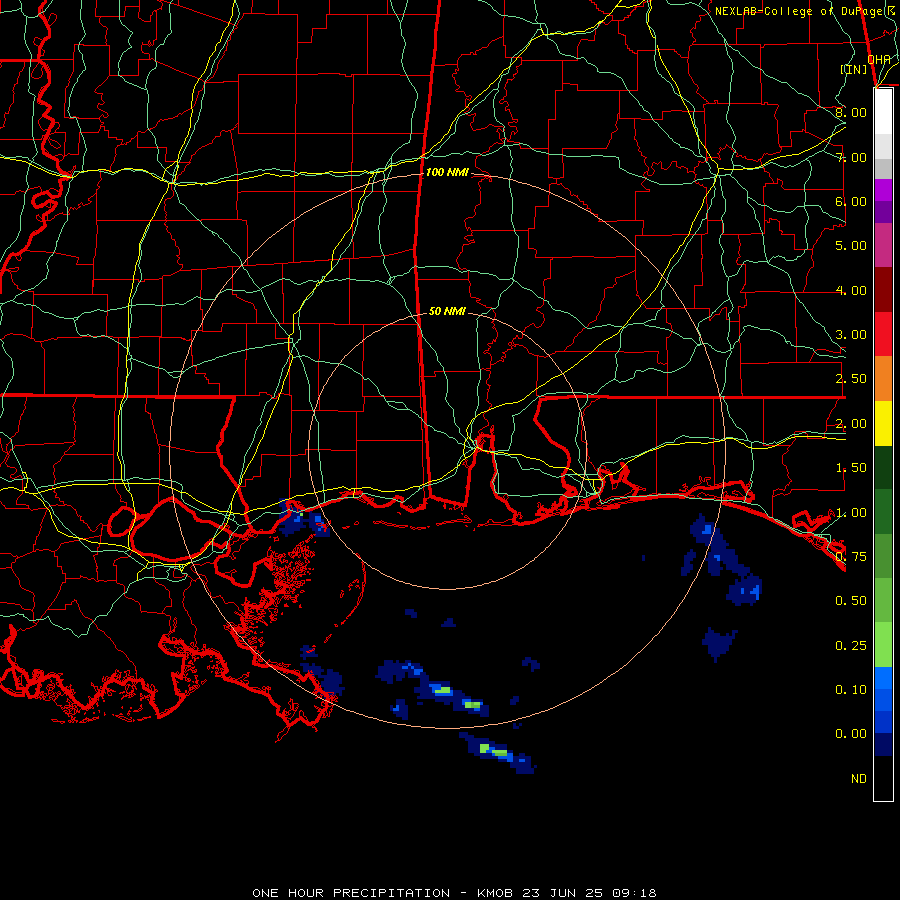Select the 2.50 legend value
Image resolution: width=900 pixels, height=900 pixels.
click(851, 379)
